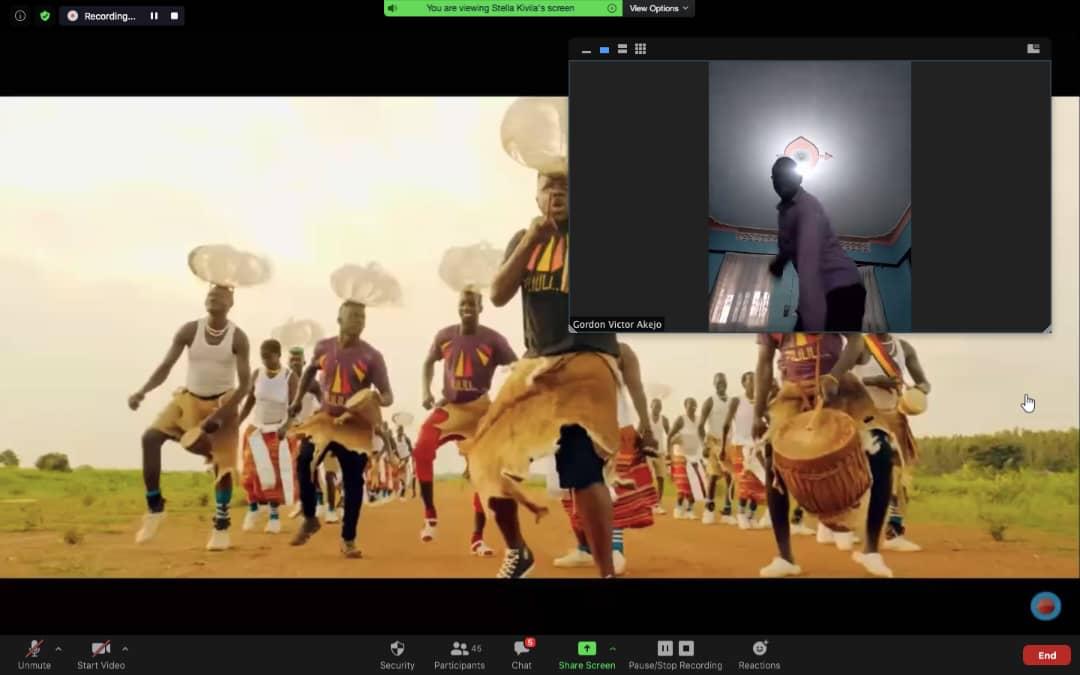Pause the recording from the bottom toolbar
The height and width of the screenshot is (675, 1080).
tap(665, 648)
